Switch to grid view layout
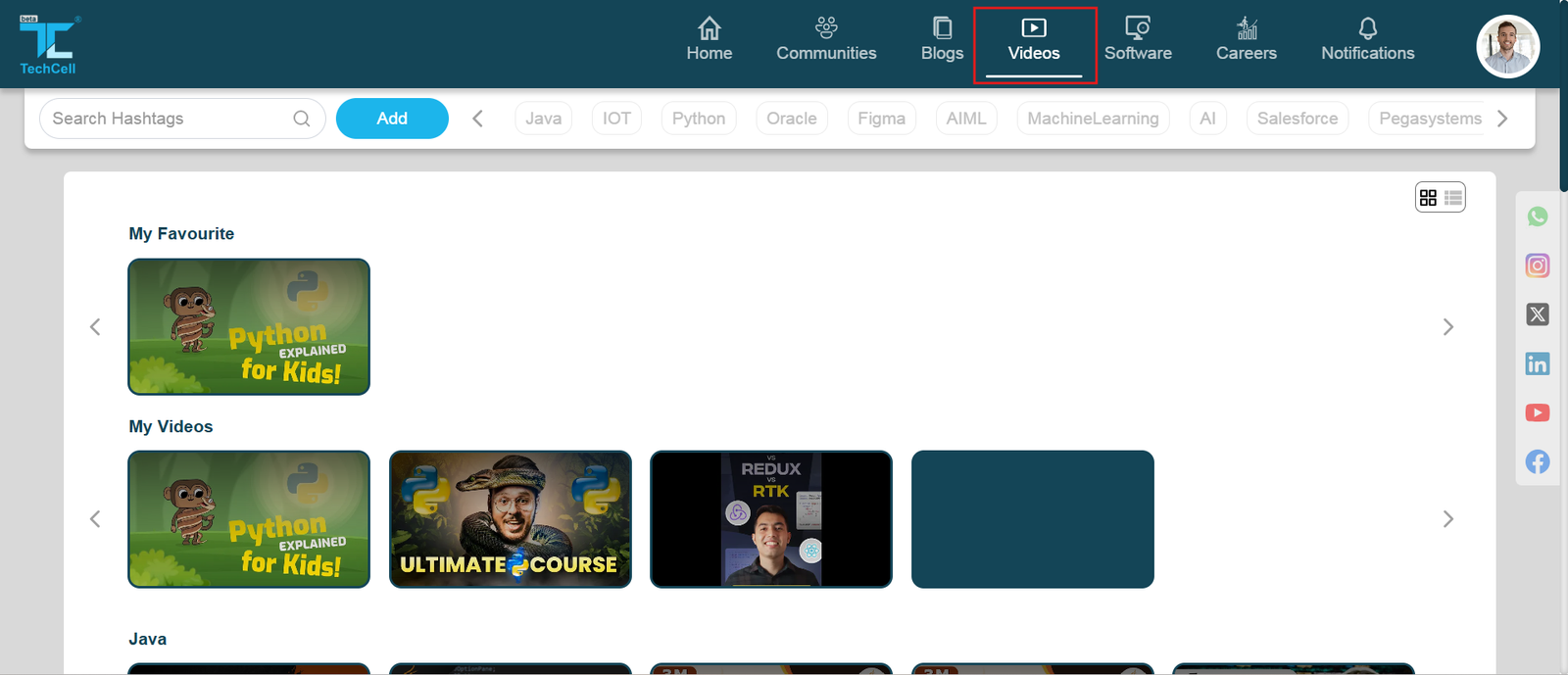 tap(1428, 198)
